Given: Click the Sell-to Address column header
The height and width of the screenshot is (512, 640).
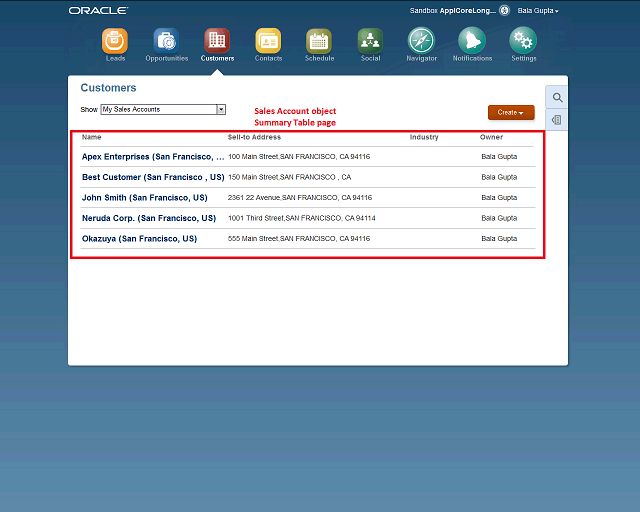Looking at the screenshot, I should [254, 137].
